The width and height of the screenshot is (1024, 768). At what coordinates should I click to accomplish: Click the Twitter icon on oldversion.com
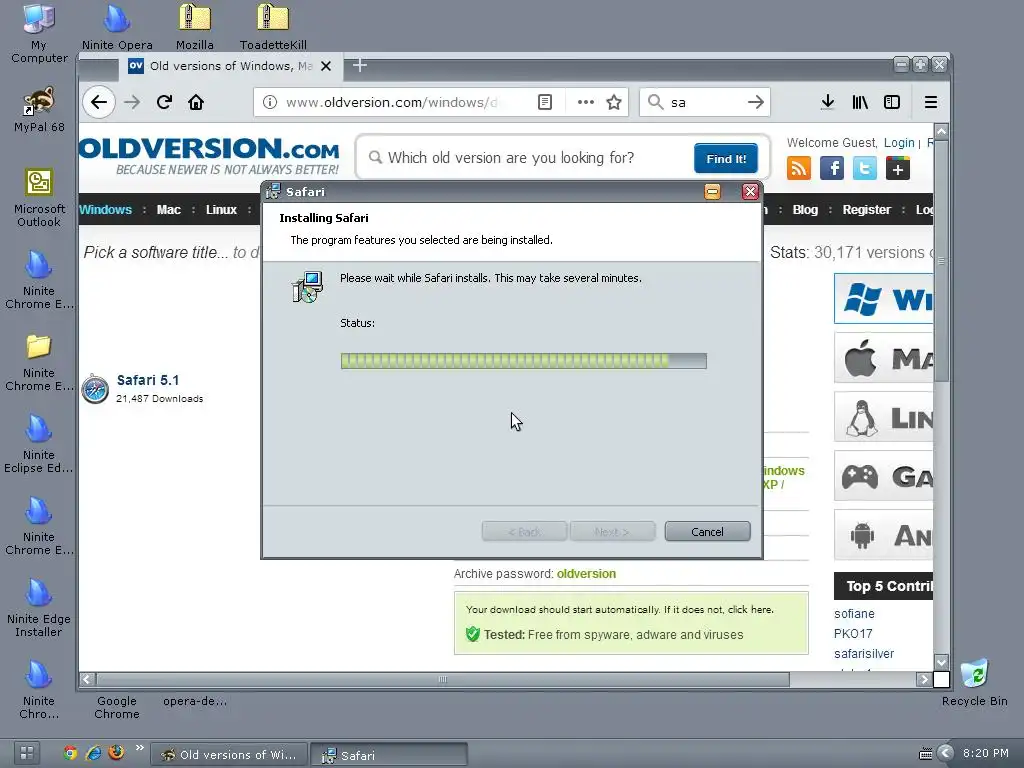865,168
